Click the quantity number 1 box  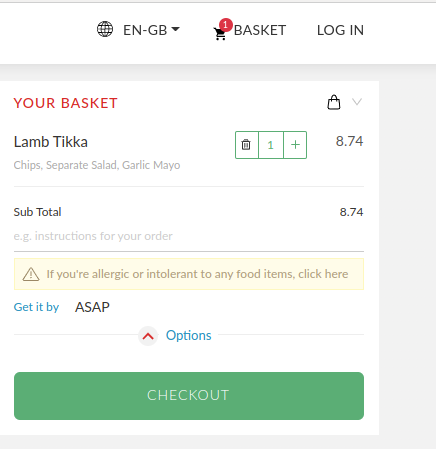coord(271,145)
